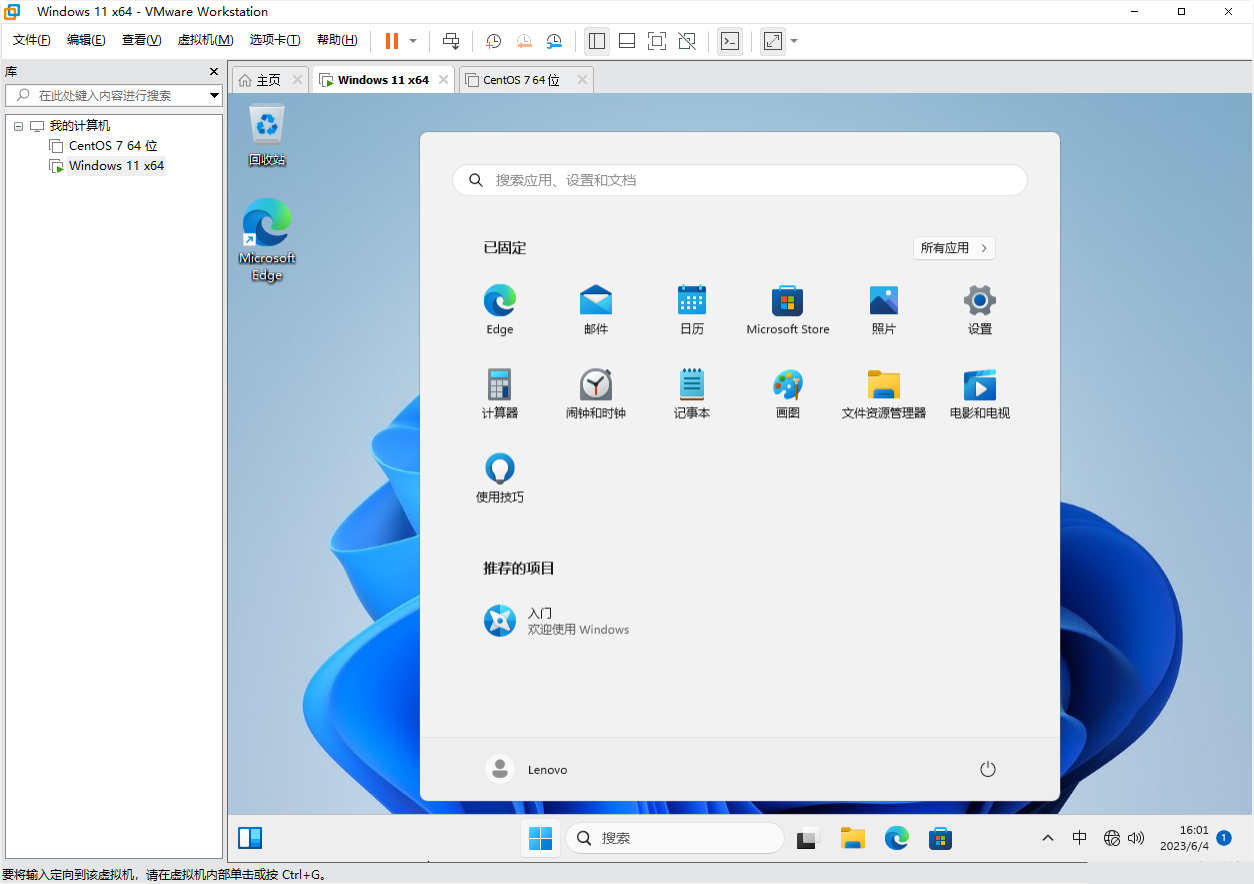
Task: Click the Lenovo user account button
Action: (527, 769)
